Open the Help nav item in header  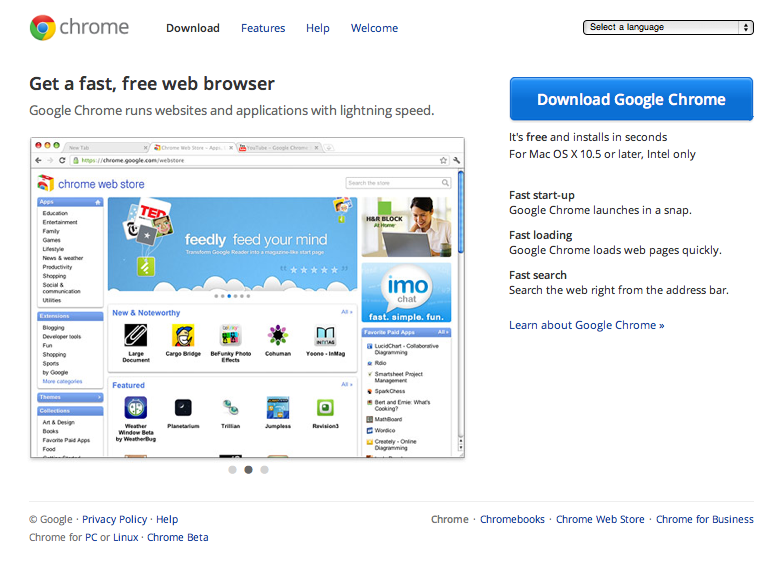click(x=318, y=28)
